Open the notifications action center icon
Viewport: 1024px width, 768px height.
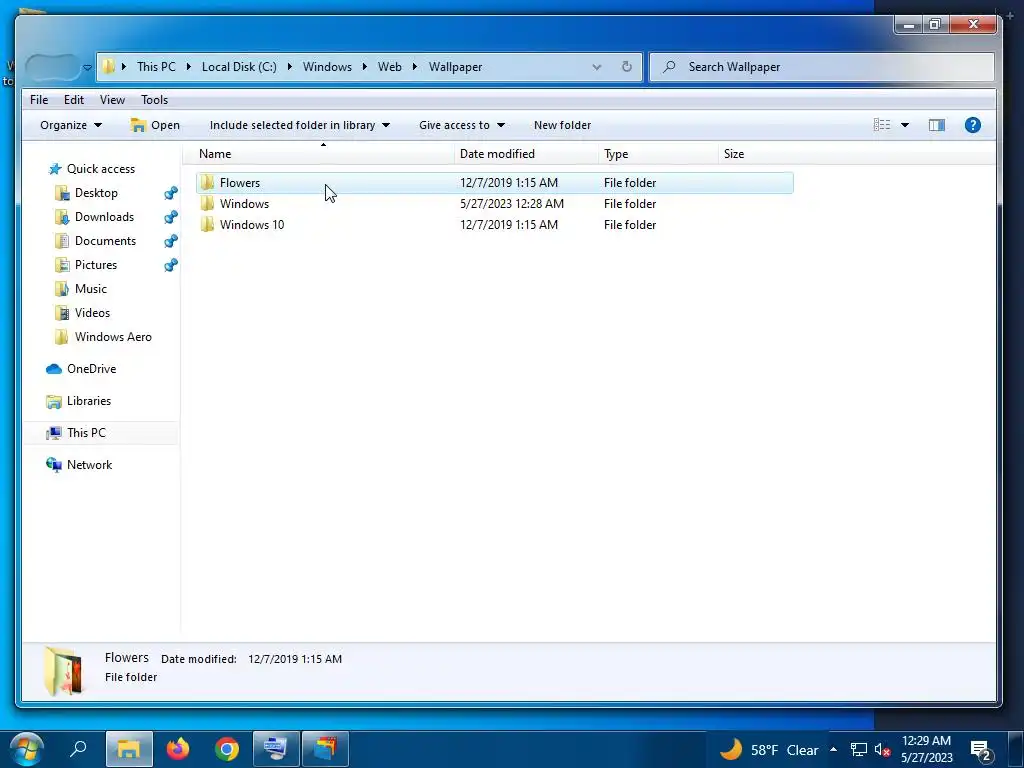click(981, 751)
